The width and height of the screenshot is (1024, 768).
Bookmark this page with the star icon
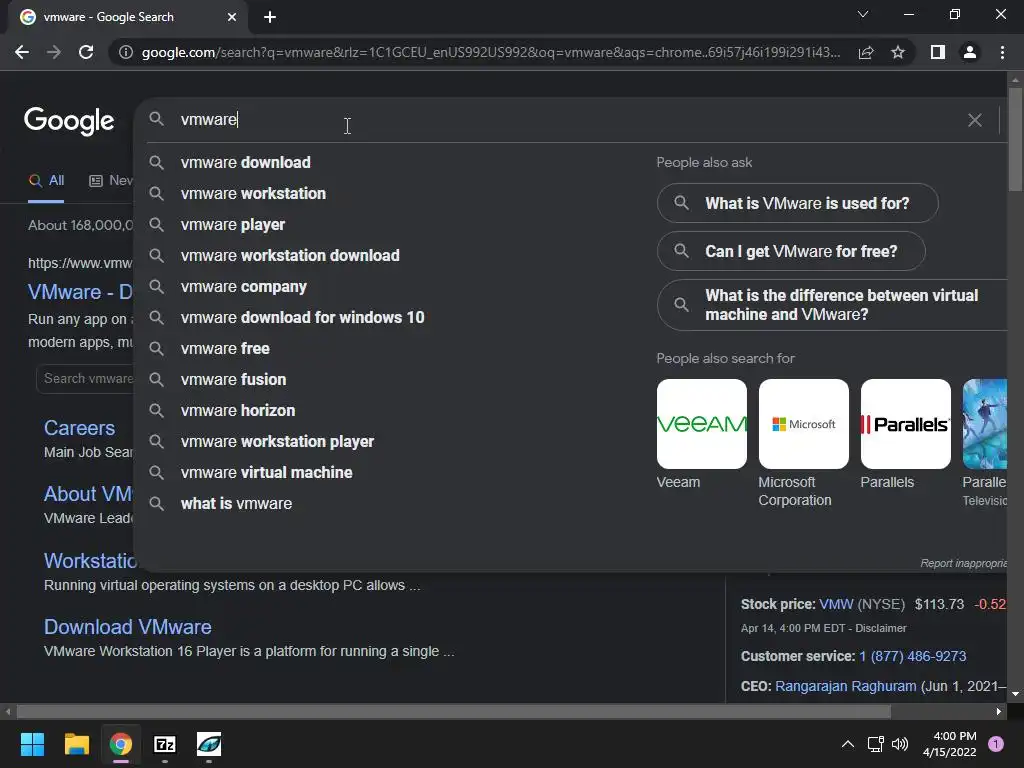pyautogui.click(x=898, y=52)
